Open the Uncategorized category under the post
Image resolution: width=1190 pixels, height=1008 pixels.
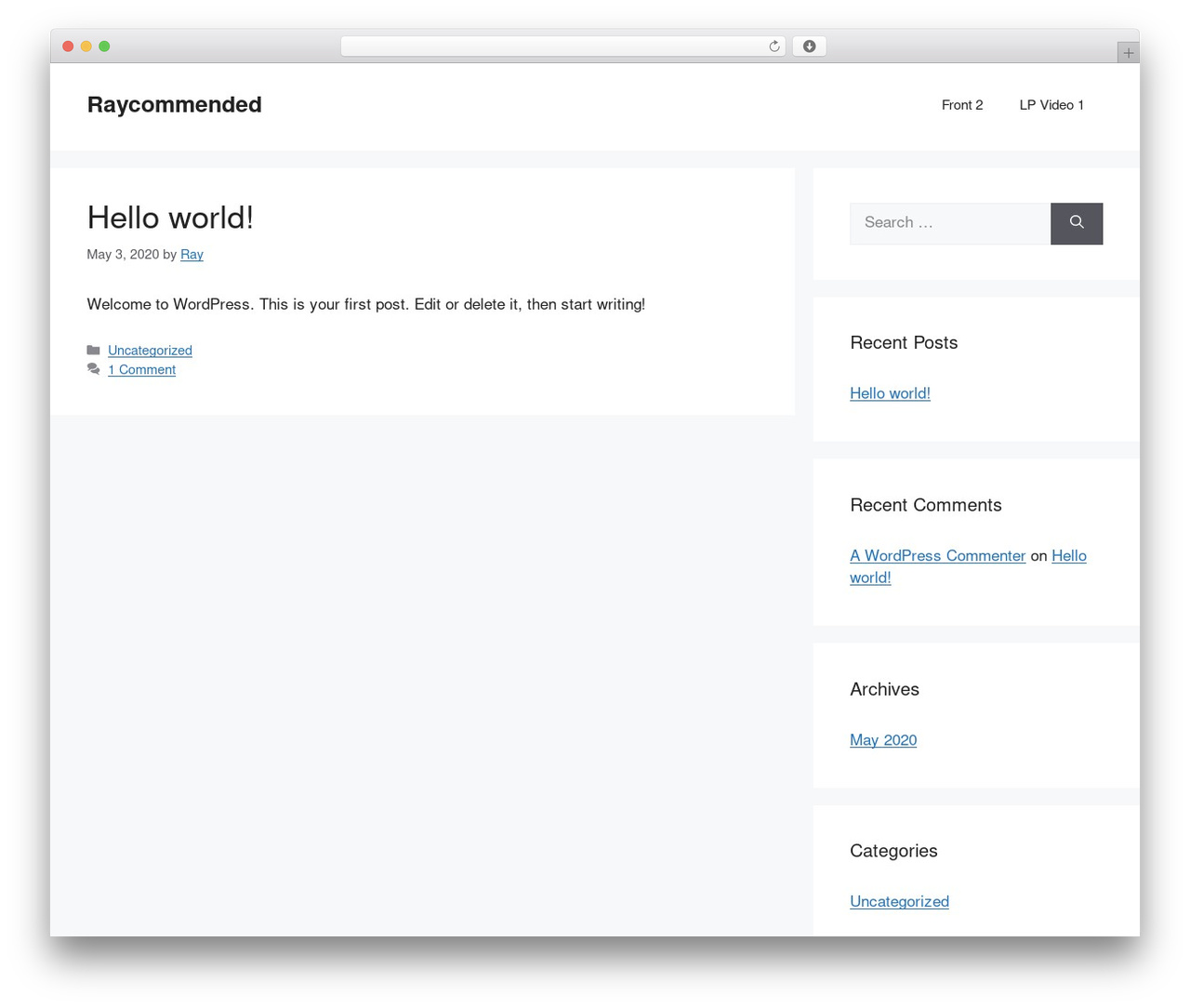[x=150, y=351]
